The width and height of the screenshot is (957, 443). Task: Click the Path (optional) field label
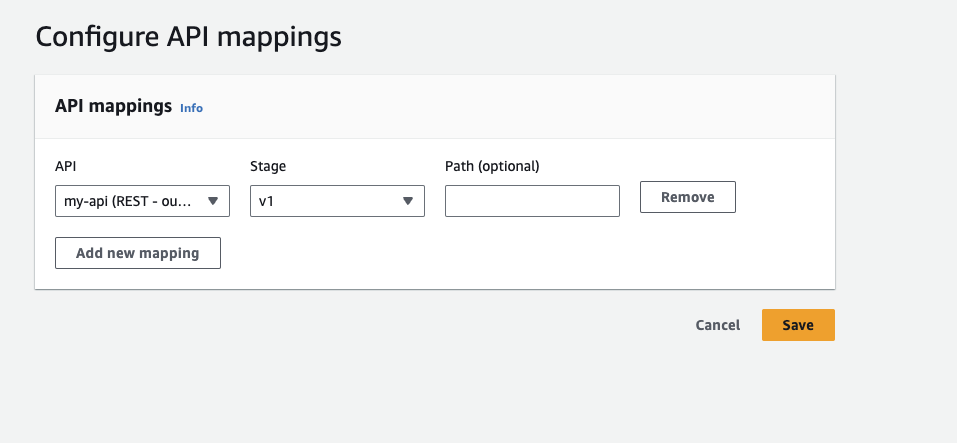click(492, 166)
